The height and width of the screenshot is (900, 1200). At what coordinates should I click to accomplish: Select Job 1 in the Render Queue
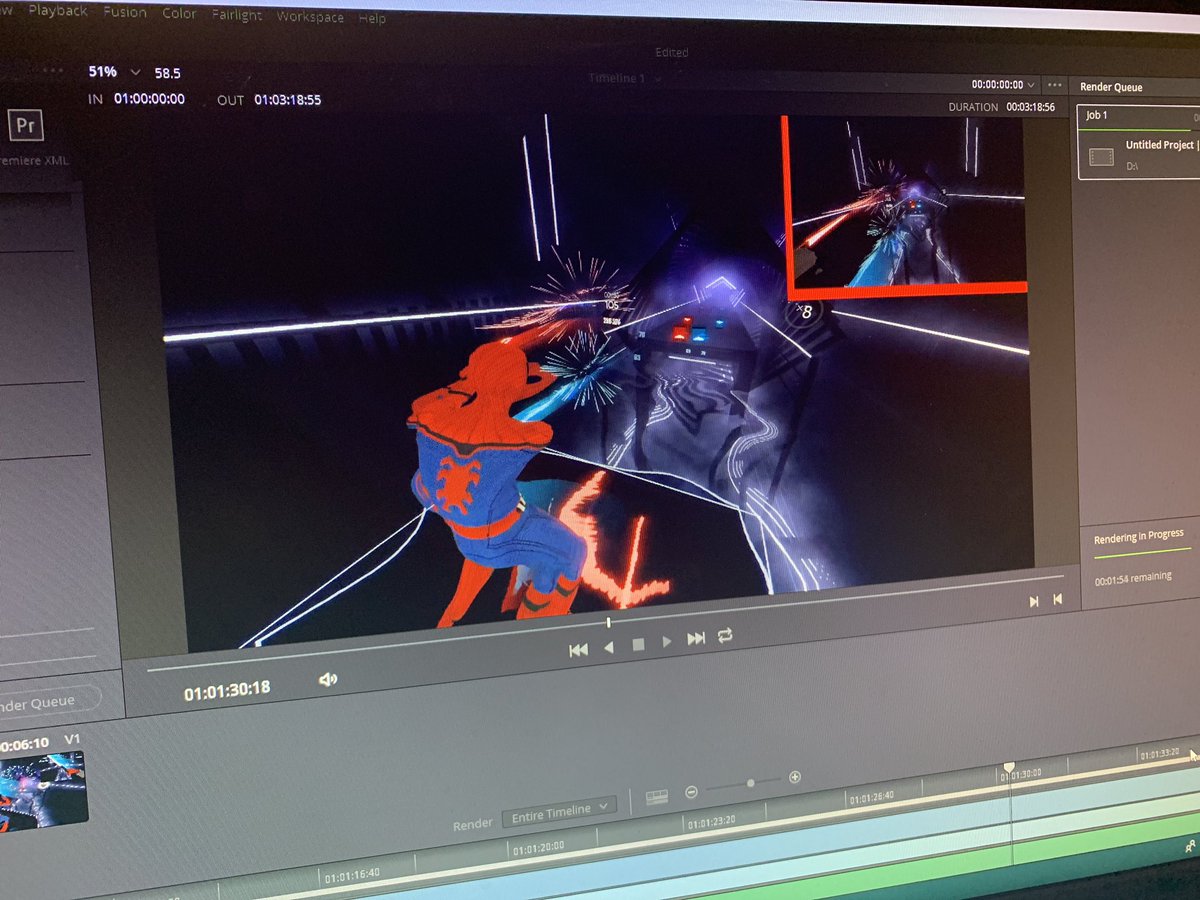1138,141
